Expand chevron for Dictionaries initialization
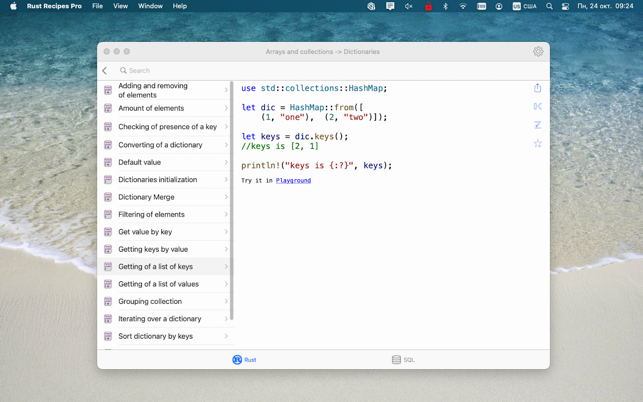 click(x=226, y=180)
